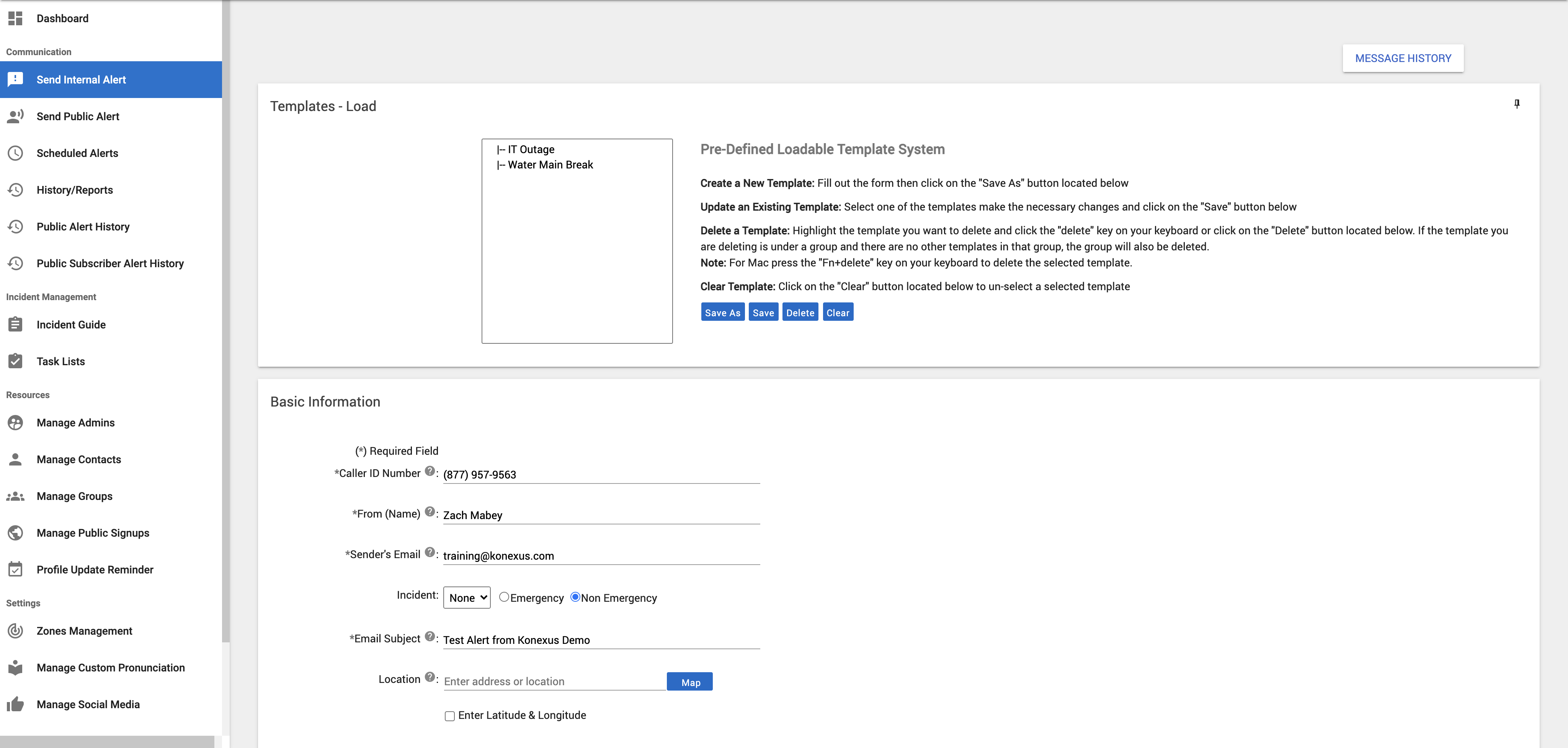Click the Delete template button
Screen dimensions: 1568x748
pos(800,312)
